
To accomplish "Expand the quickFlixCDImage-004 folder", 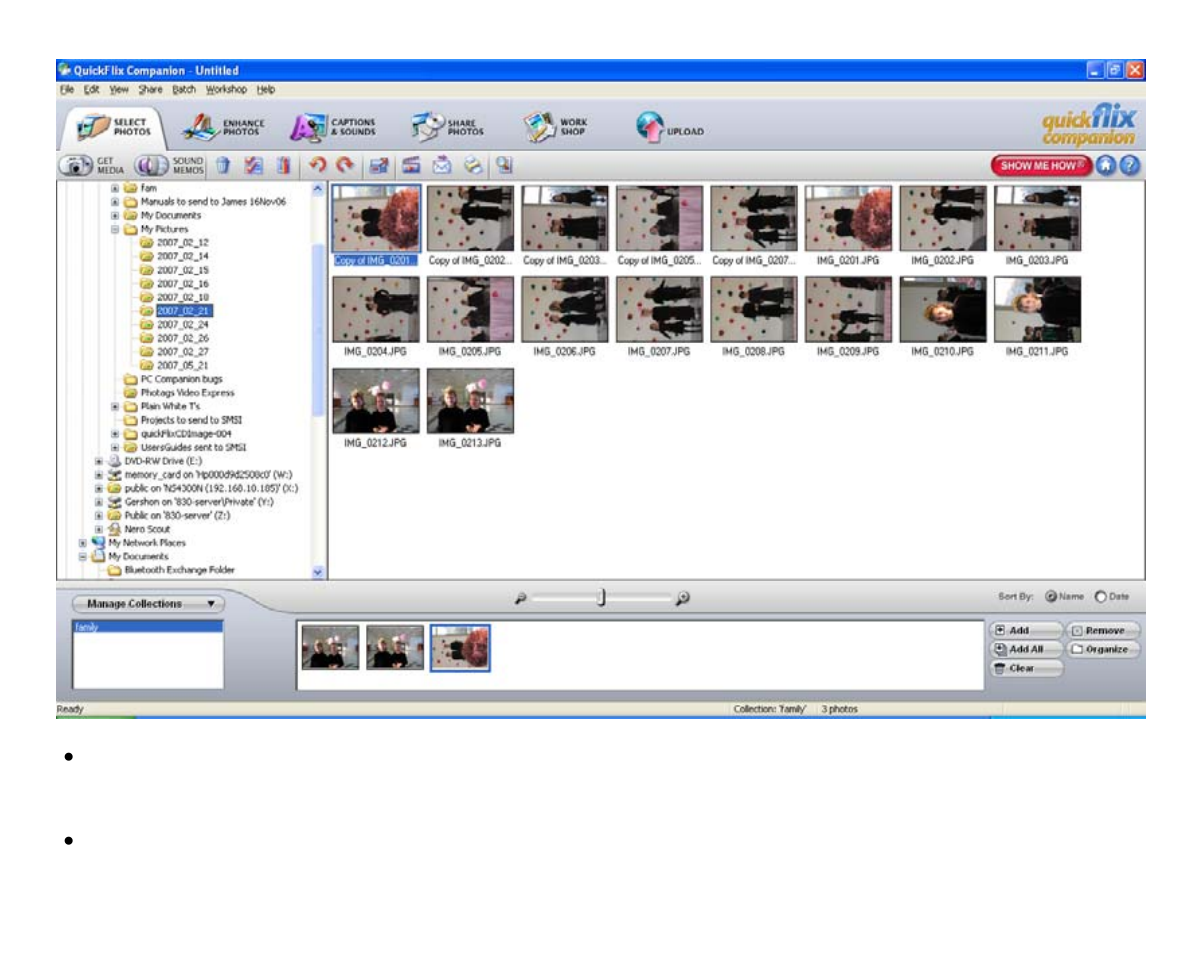I will coord(115,434).
